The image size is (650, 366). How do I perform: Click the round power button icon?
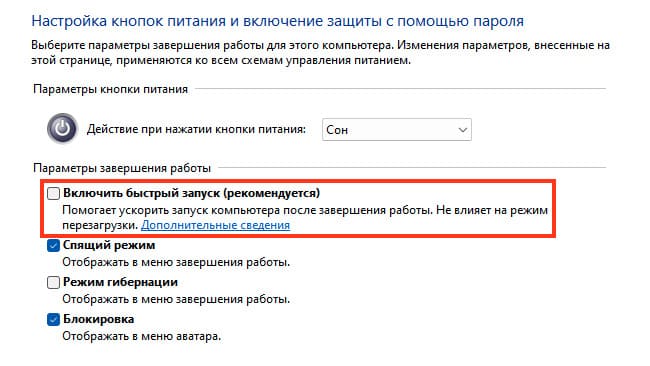point(62,128)
